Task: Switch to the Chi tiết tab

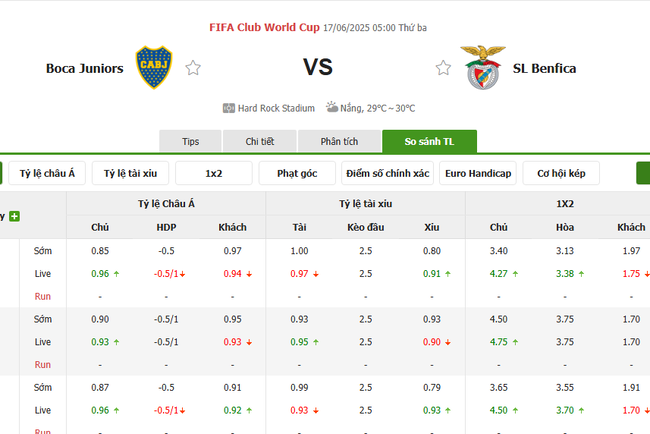Action: (x=260, y=142)
